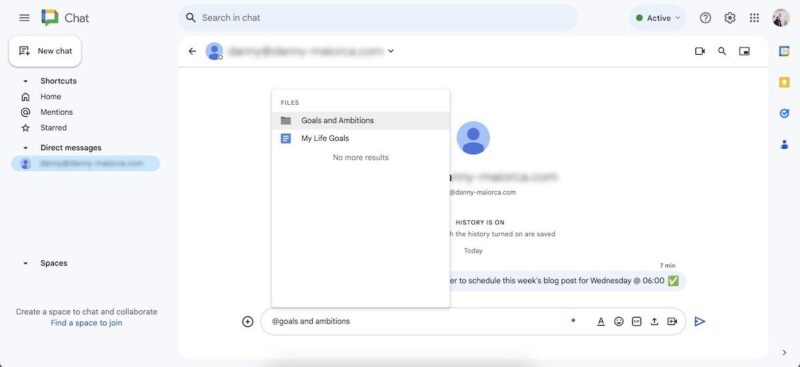Select the Goals and Ambitions folder
The image size is (800, 367).
pyautogui.click(x=361, y=120)
